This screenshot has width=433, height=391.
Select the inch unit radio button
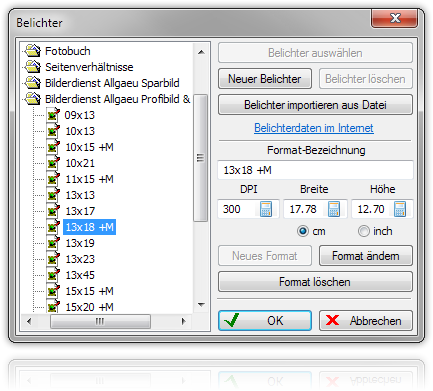[364, 231]
